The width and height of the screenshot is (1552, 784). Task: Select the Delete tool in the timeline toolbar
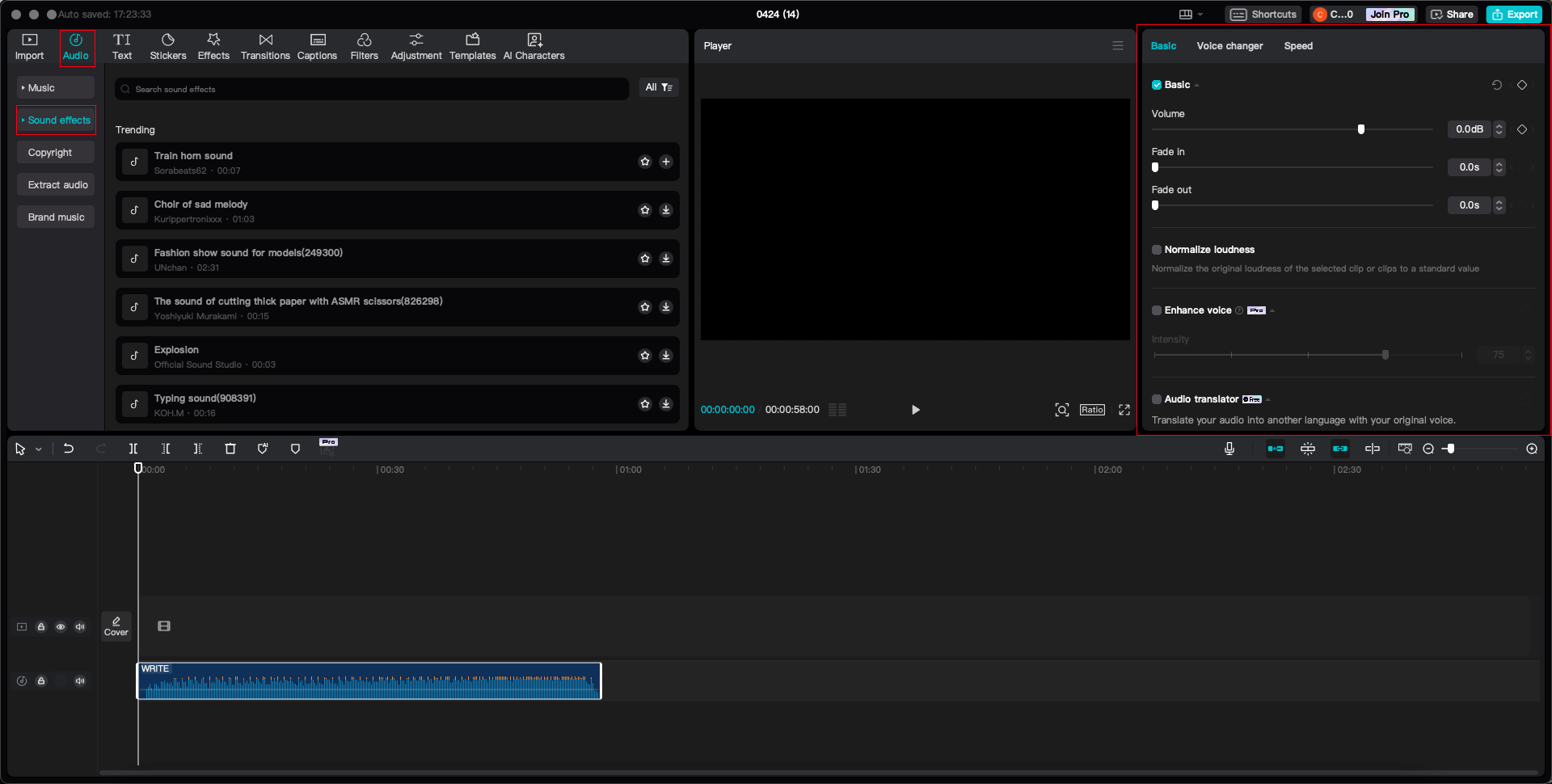(230, 449)
